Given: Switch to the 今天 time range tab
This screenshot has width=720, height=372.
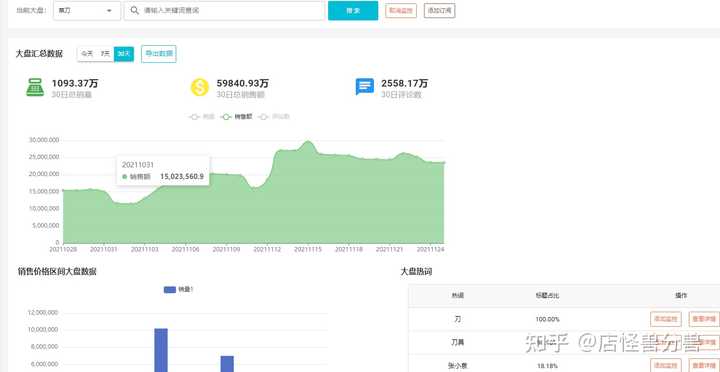Looking at the screenshot, I should point(87,54).
